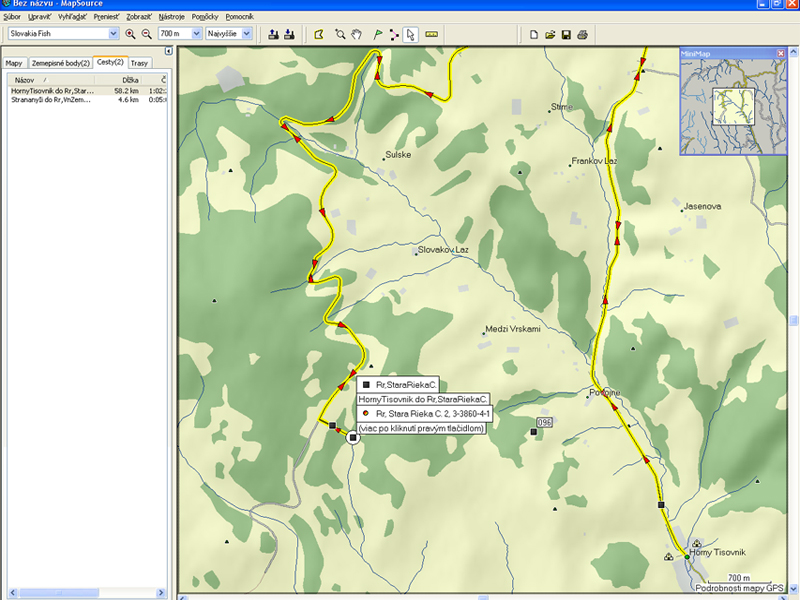Select the route tool icon
800x600 pixels.
393,34
